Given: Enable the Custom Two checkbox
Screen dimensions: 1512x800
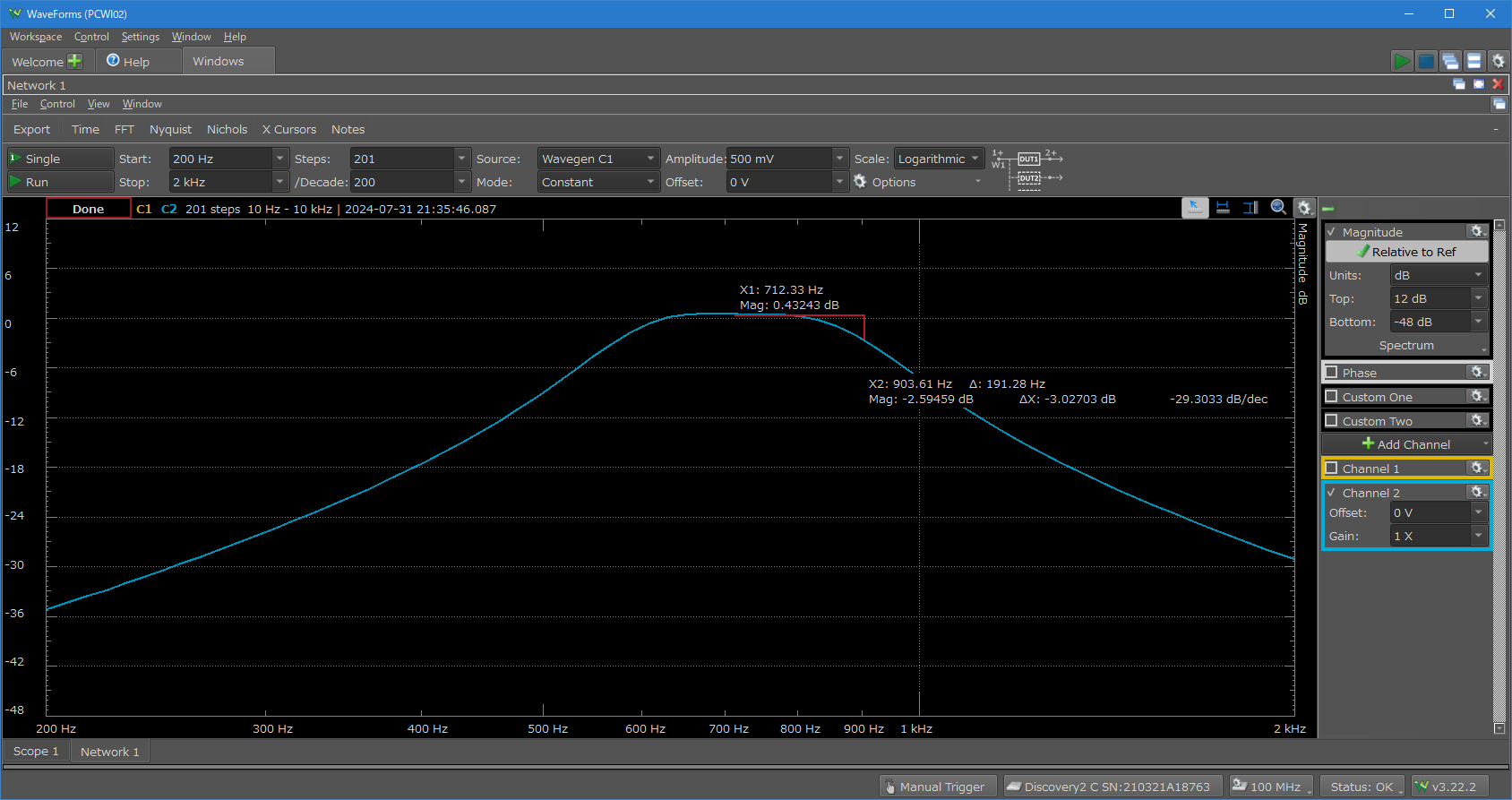Looking at the screenshot, I should [x=1332, y=421].
